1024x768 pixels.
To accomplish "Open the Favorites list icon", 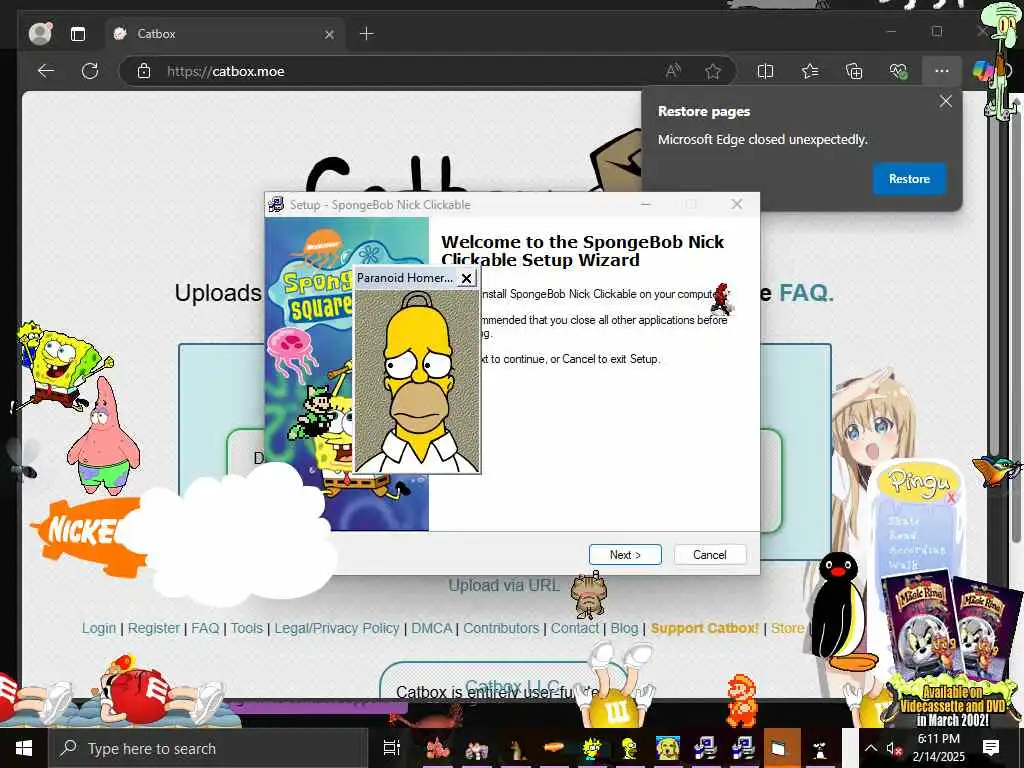I will pos(810,71).
